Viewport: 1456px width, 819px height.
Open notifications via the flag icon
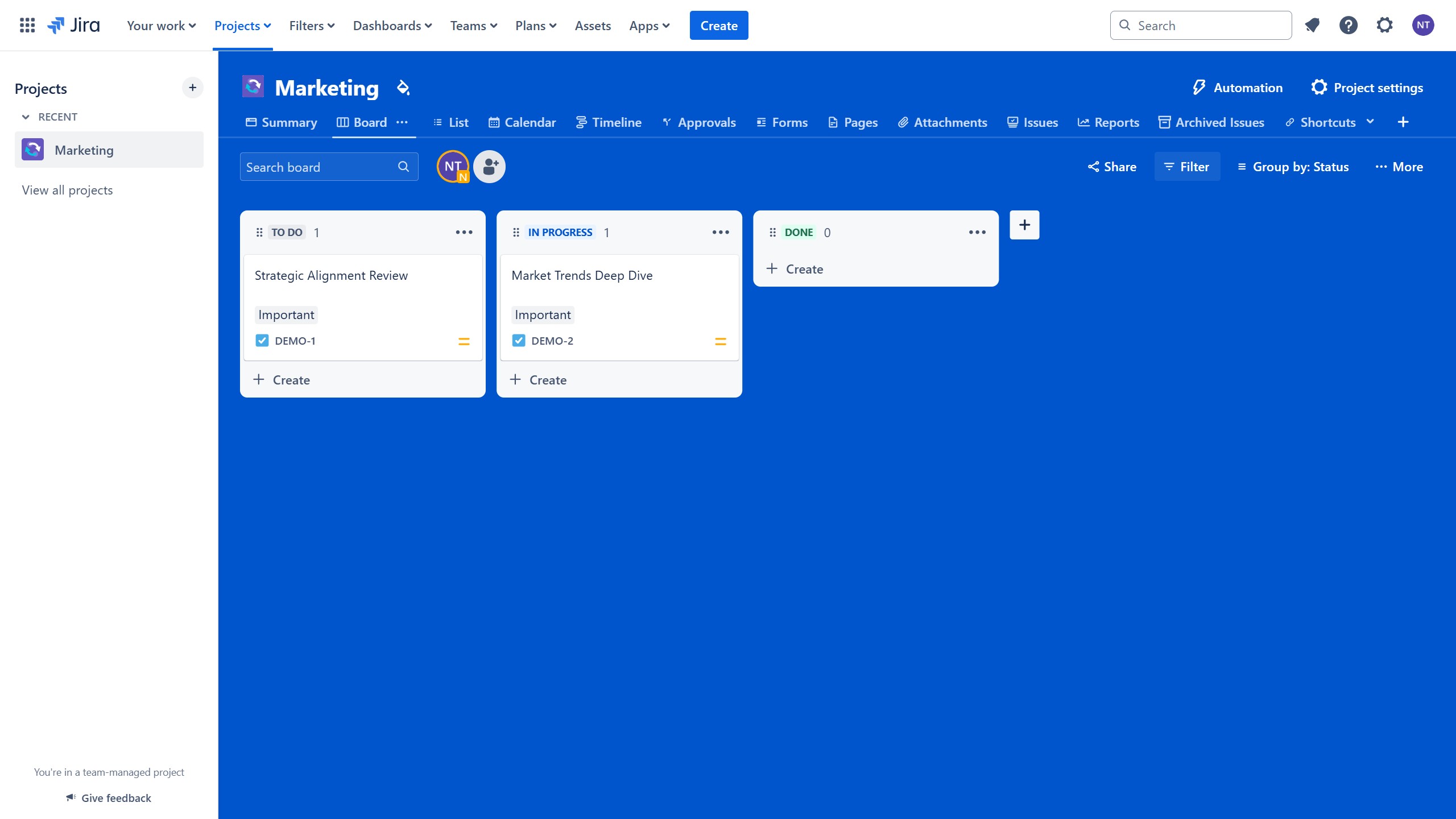tap(1312, 25)
